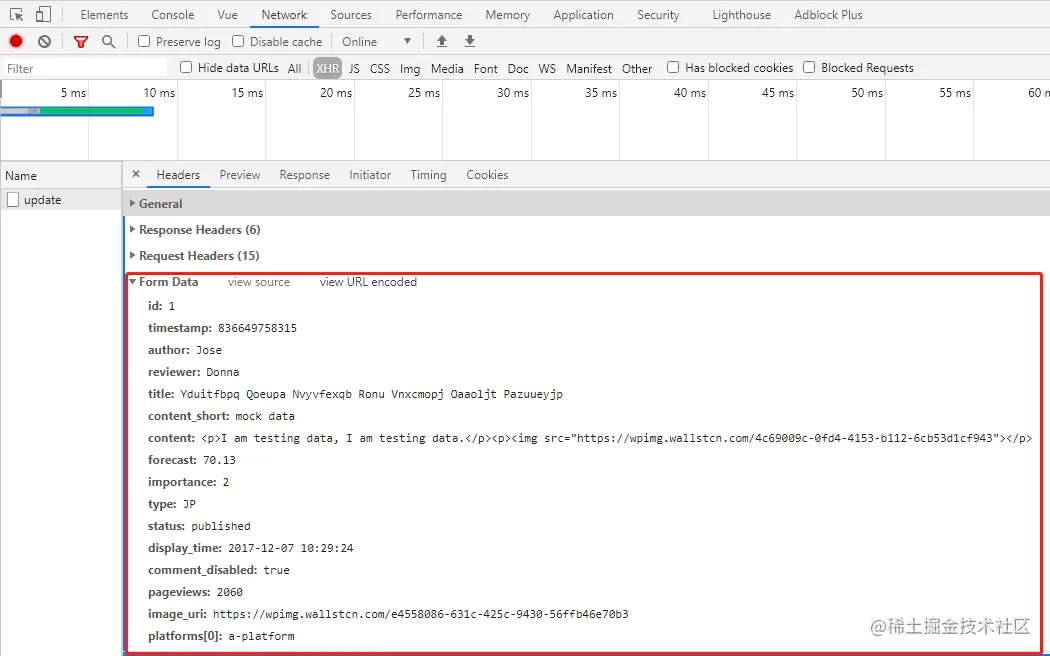Expand the General section

[132, 203]
